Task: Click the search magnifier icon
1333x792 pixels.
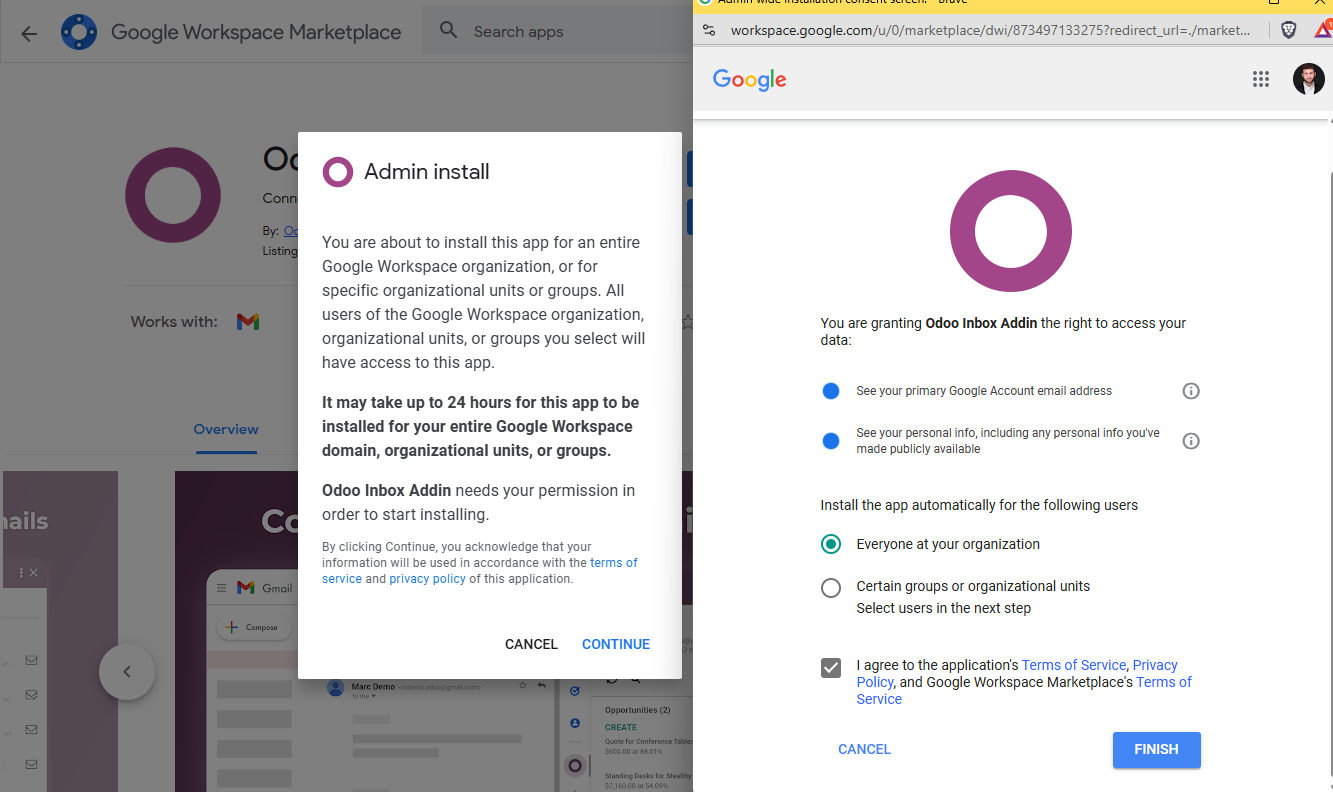Action: [x=449, y=31]
